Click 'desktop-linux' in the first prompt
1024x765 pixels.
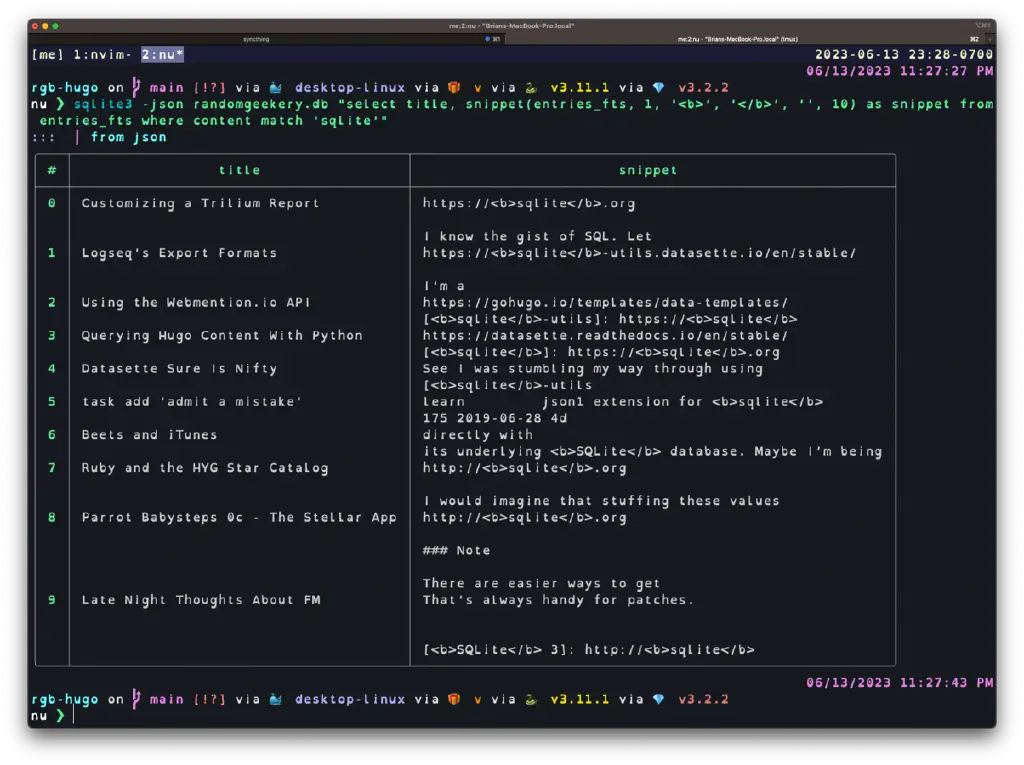point(350,88)
